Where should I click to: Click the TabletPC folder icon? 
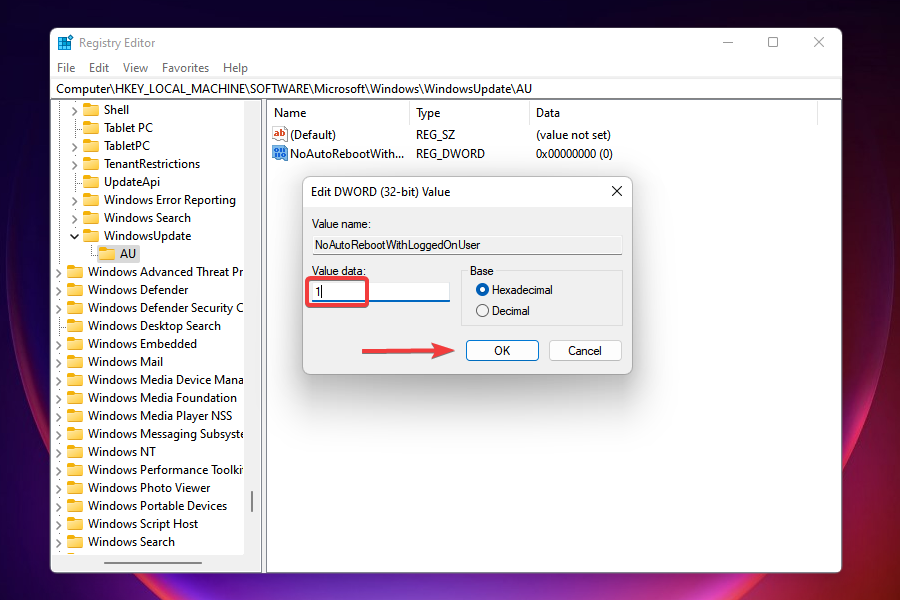pos(91,146)
